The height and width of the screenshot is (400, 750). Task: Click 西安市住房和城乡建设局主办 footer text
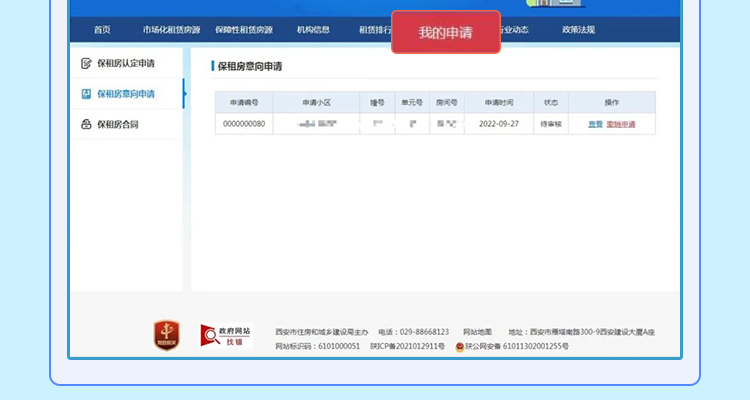click(x=321, y=332)
